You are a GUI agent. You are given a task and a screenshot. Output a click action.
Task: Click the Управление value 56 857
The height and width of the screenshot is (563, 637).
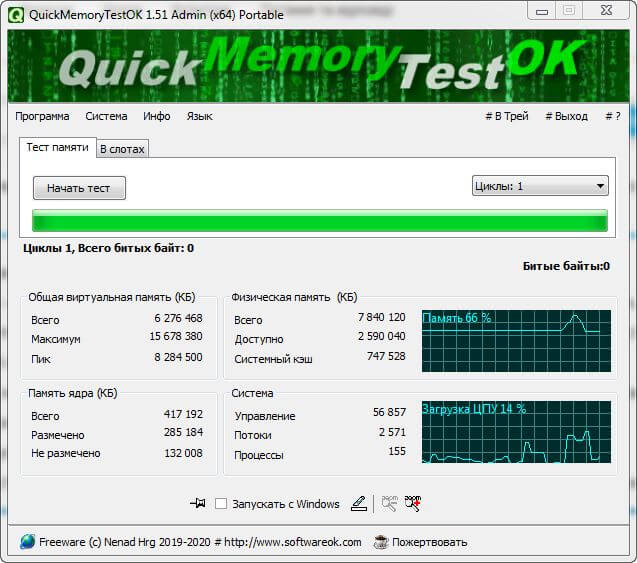tap(389, 412)
